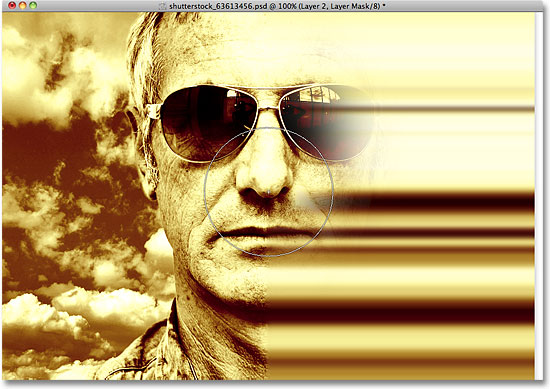Viewport: 550px width, 389px height.
Task: Close the shutterstock_63613456.psd window
Action: 12,5
